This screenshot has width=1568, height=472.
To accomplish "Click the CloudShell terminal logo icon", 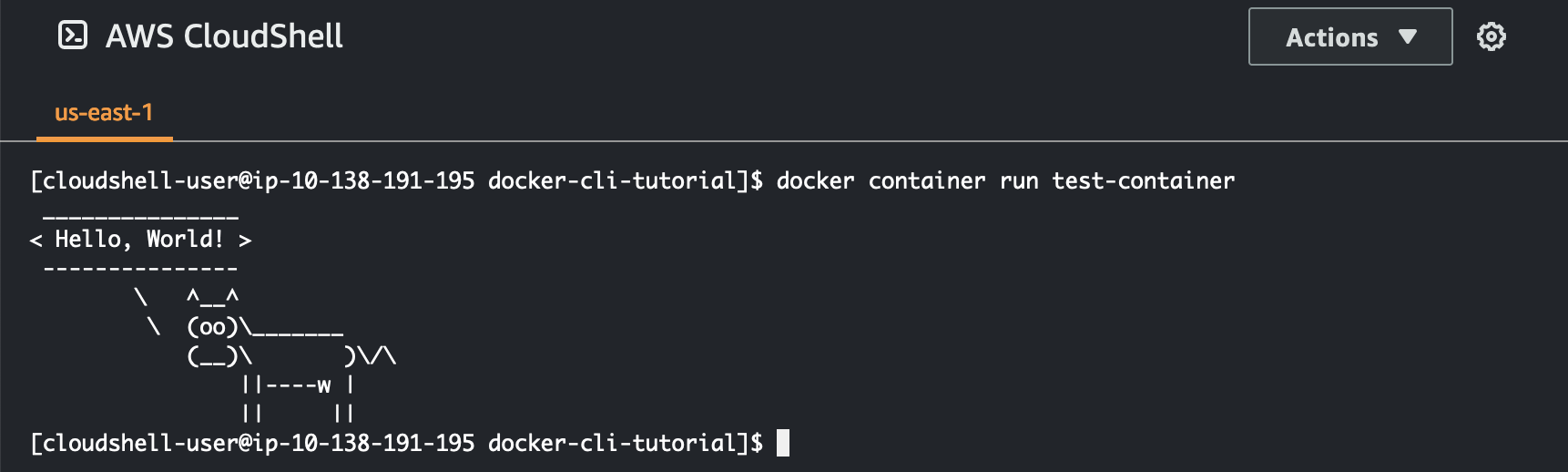I will [x=73, y=36].
